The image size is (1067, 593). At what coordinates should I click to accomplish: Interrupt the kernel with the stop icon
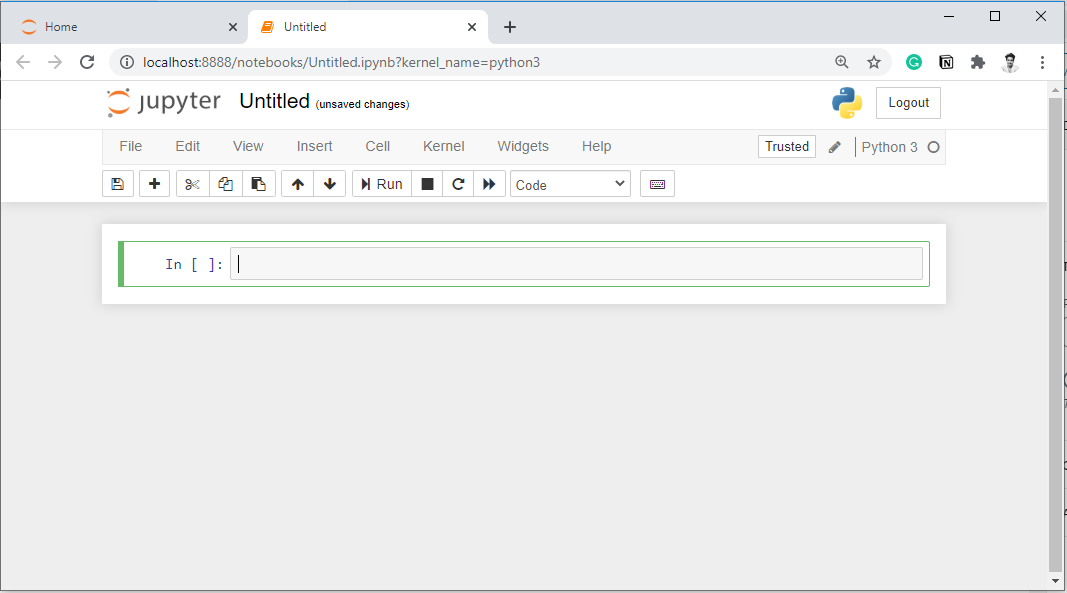click(427, 184)
